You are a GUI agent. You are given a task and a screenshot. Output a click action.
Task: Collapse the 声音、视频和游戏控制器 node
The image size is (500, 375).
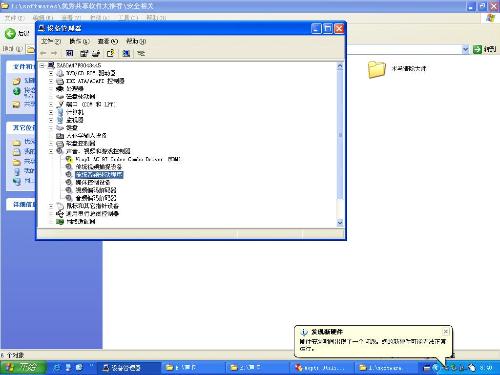click(51, 151)
